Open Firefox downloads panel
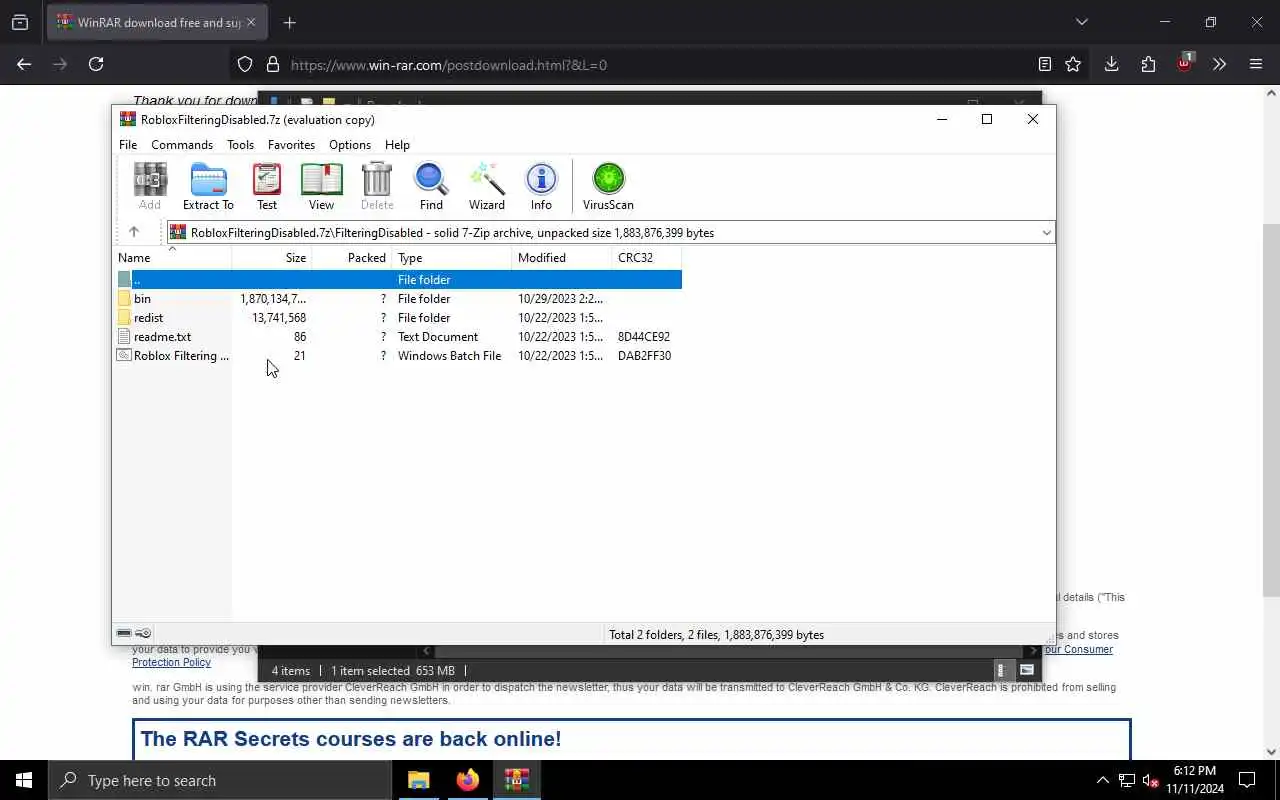1280x800 pixels. (1111, 64)
